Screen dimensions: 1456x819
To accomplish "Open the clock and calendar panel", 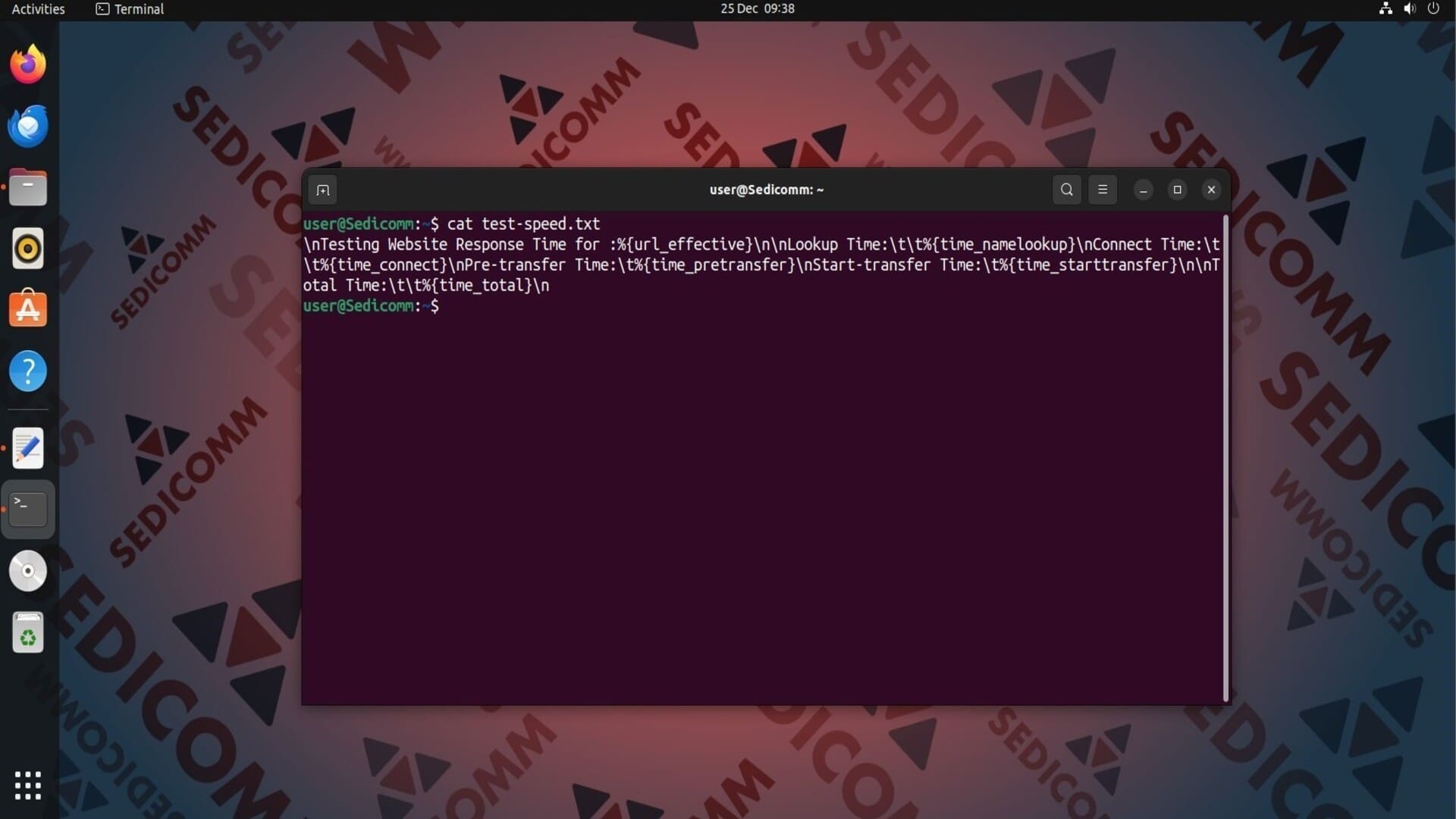I will pyautogui.click(x=757, y=9).
